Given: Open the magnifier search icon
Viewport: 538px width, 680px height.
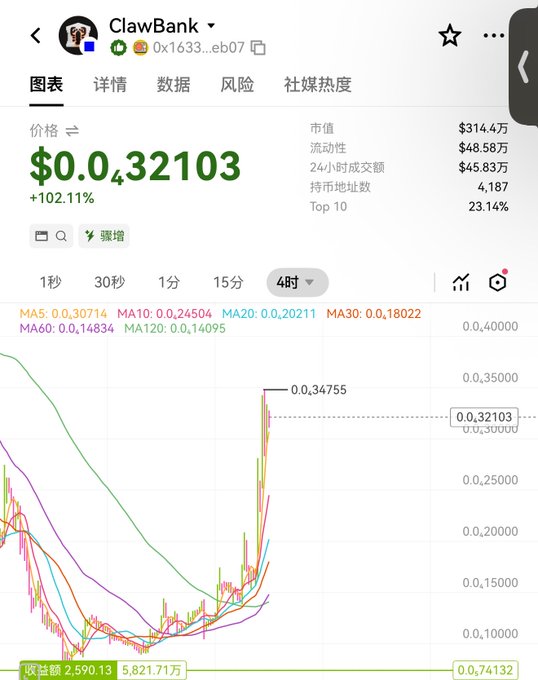Looking at the screenshot, I should tap(62, 236).
